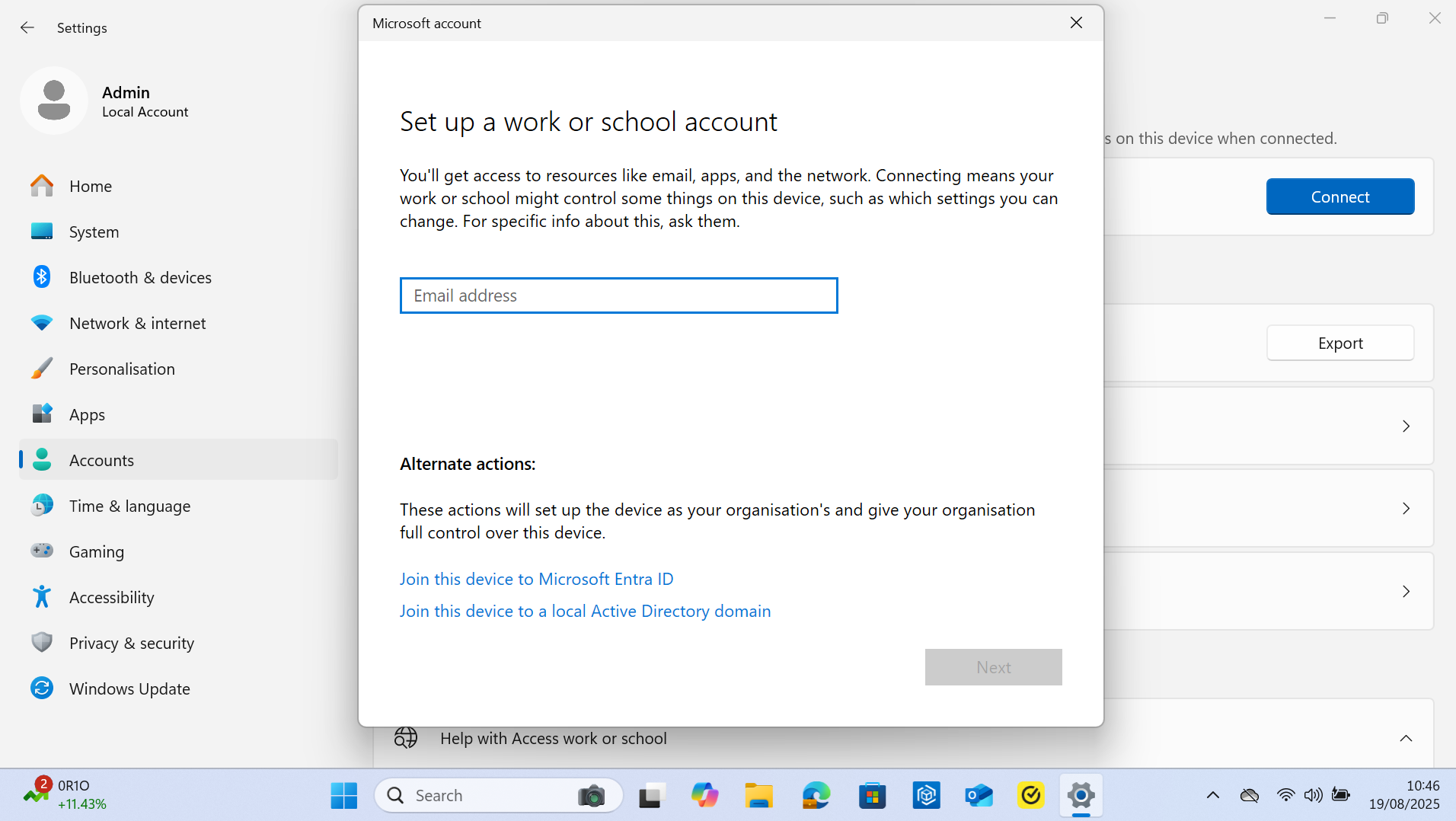Select Apps in the sidebar

tap(178, 414)
